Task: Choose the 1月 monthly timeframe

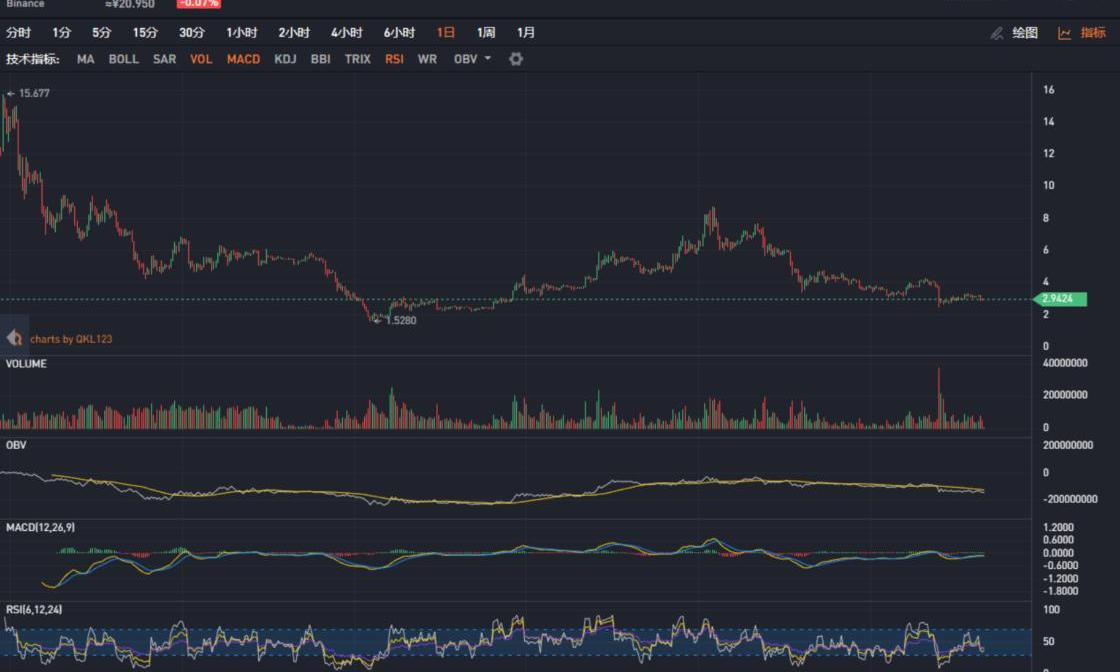Action: [526, 33]
